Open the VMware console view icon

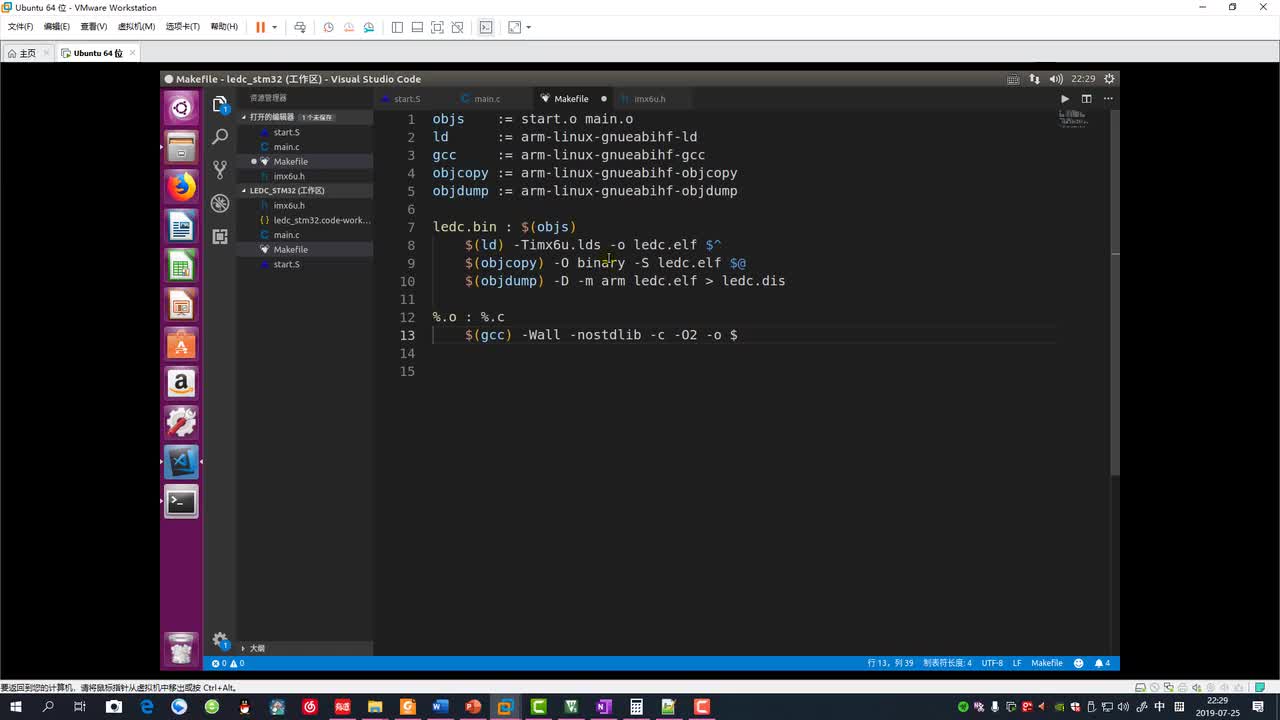486,27
